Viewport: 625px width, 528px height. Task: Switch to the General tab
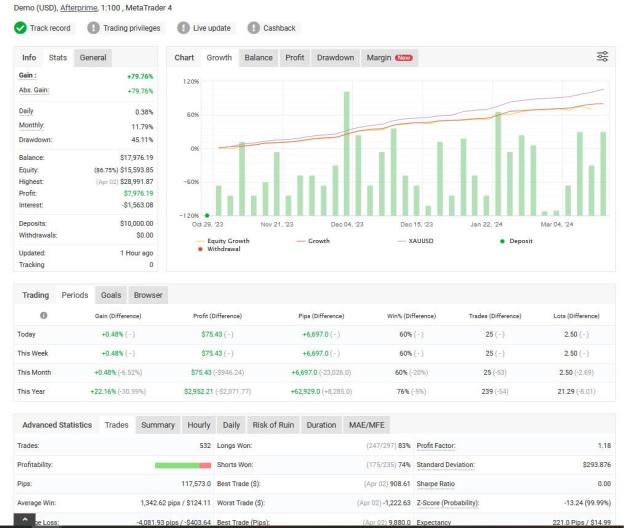[x=93, y=57]
